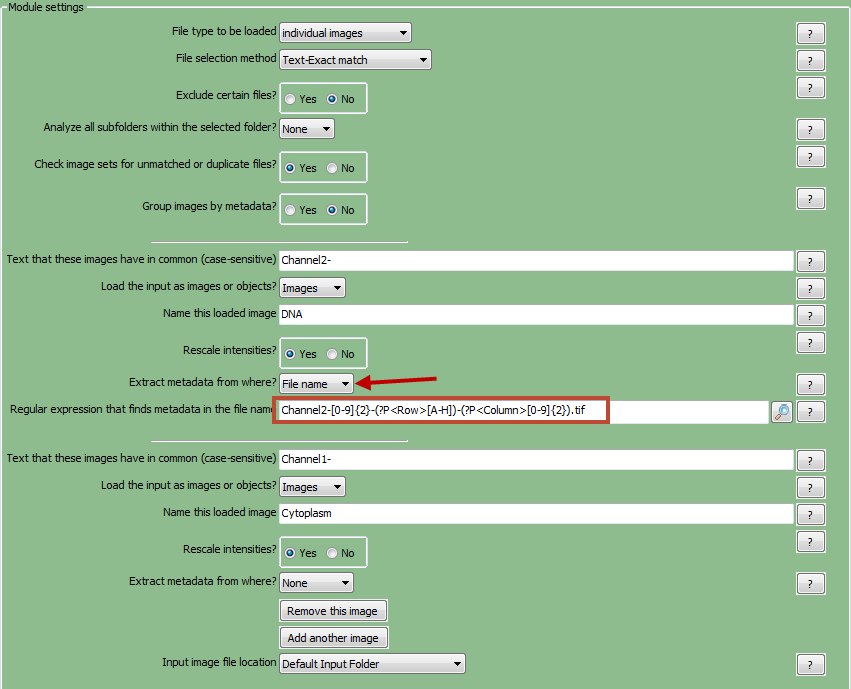The image size is (851, 689).
Task: Set Rescale intensities to No for DNA image
Action: click(332, 354)
